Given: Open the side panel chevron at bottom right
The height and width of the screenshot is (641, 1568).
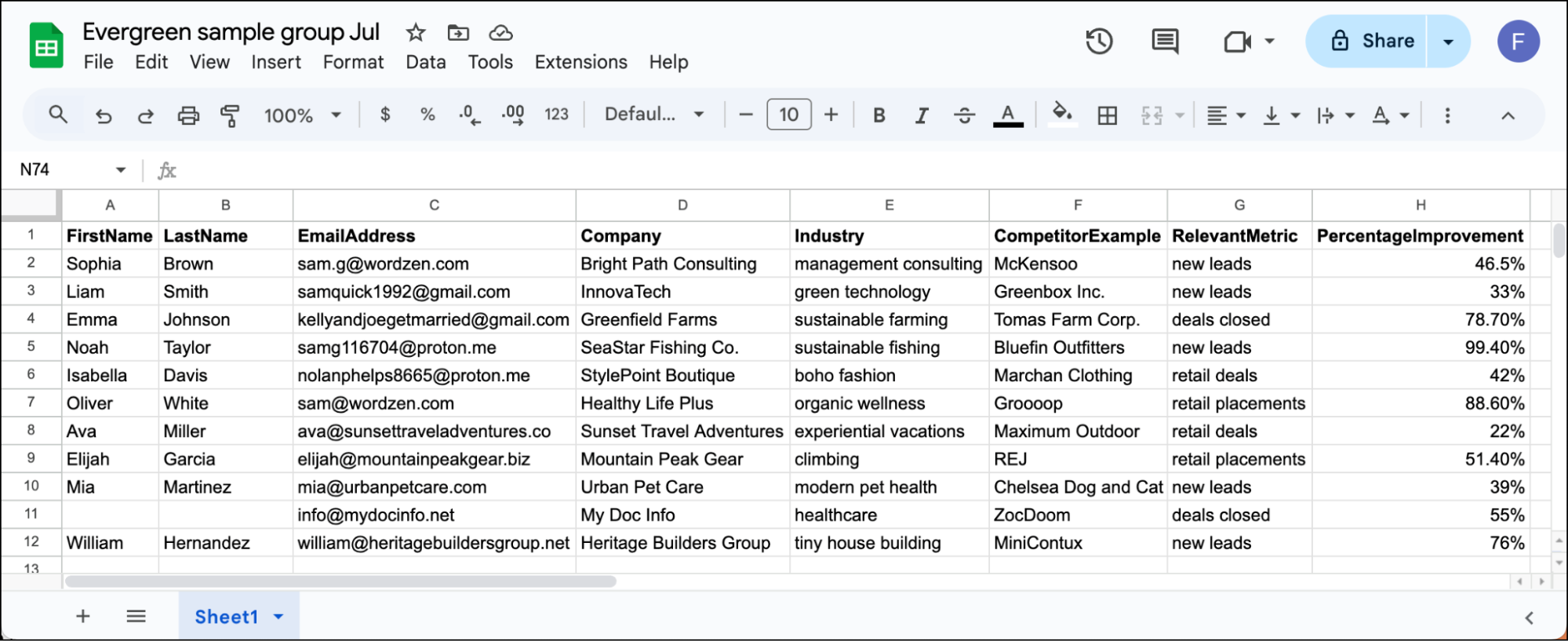Looking at the screenshot, I should pyautogui.click(x=1529, y=618).
